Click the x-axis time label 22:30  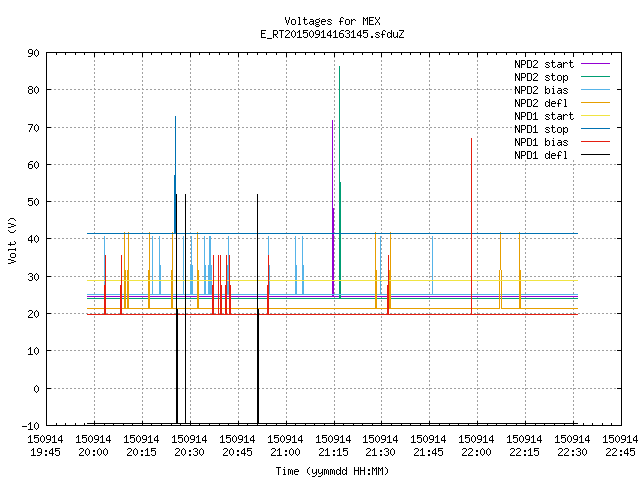click(x=572, y=452)
